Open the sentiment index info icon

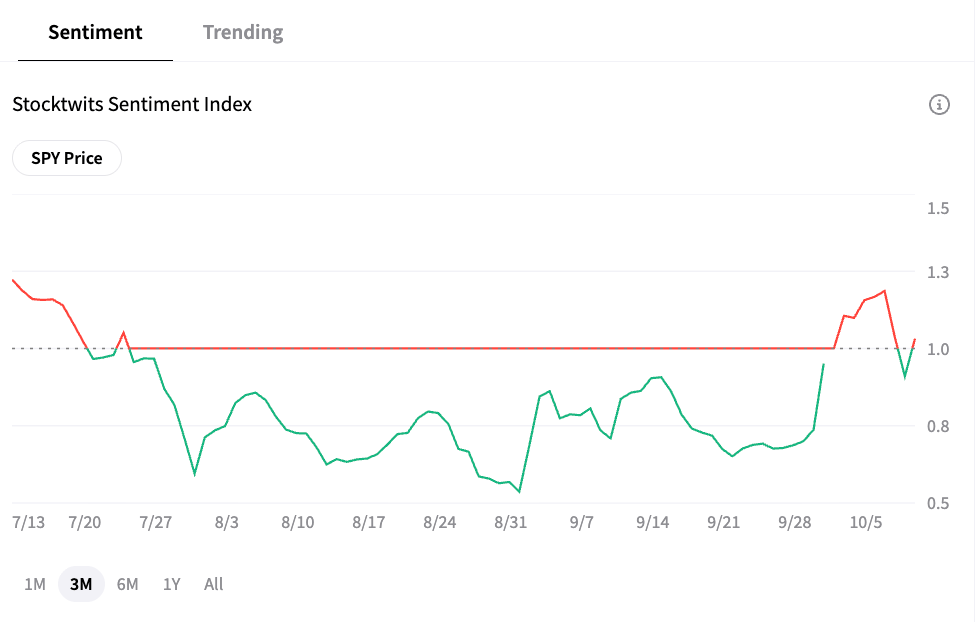tap(939, 104)
